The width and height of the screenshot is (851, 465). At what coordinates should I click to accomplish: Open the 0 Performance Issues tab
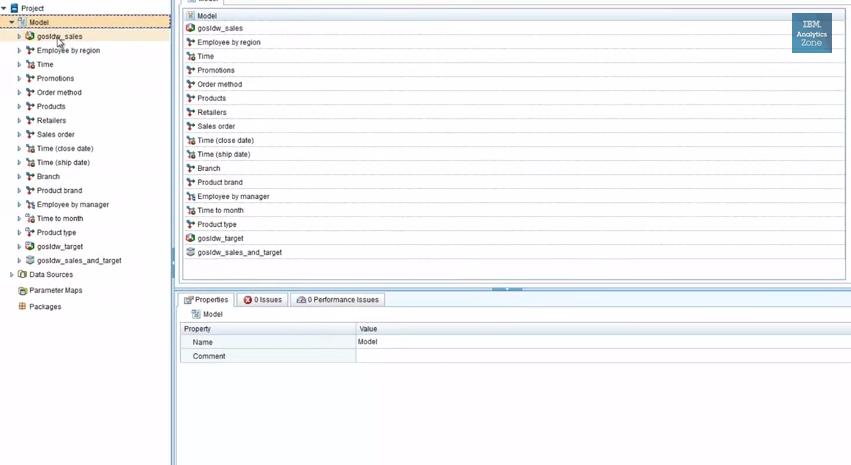click(x=338, y=300)
